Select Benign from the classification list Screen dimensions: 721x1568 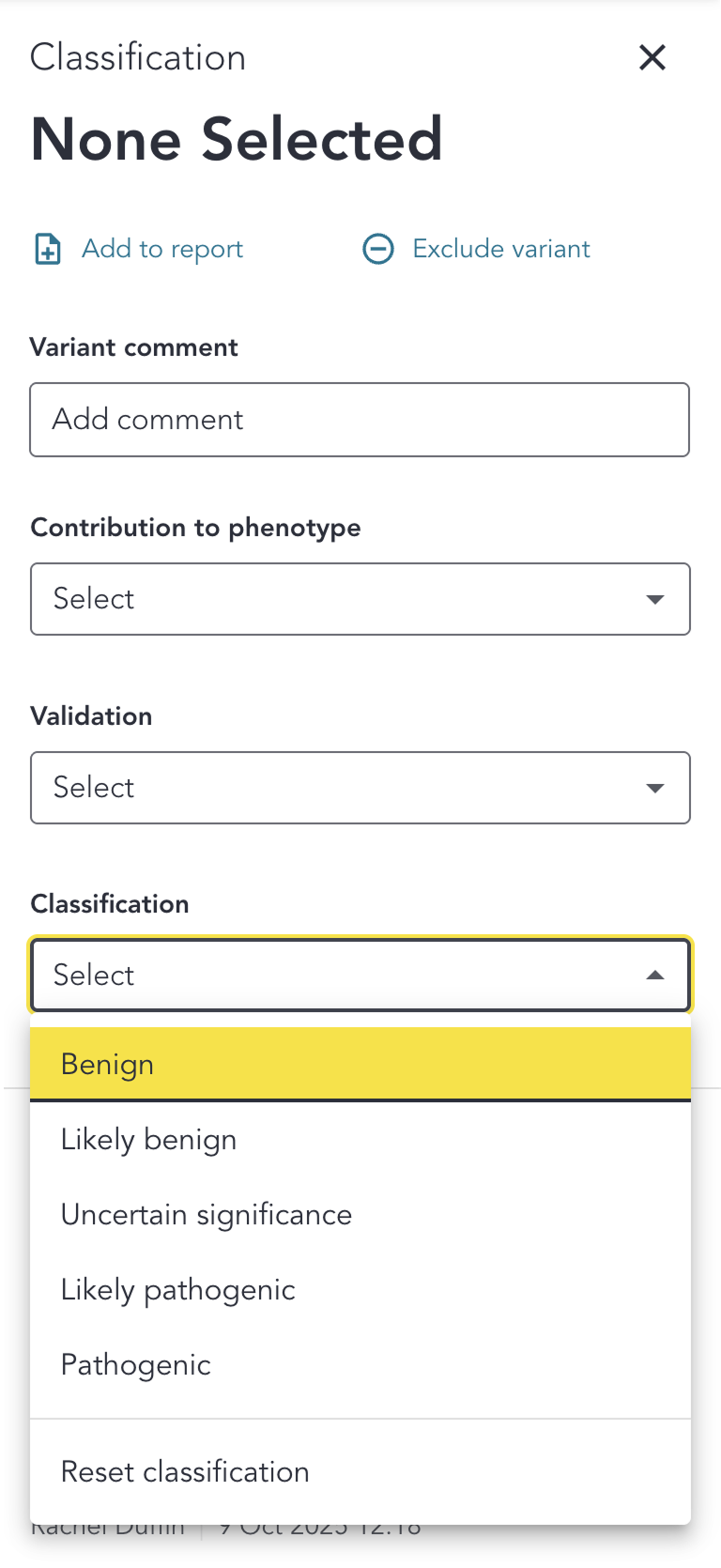360,1063
